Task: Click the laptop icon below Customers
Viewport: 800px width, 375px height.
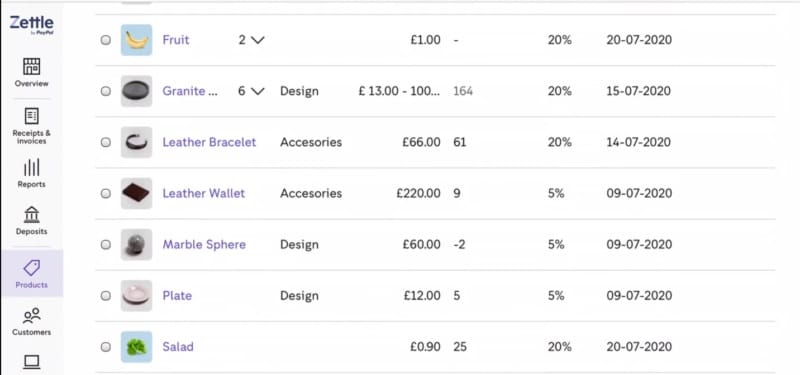Action: coord(31,362)
